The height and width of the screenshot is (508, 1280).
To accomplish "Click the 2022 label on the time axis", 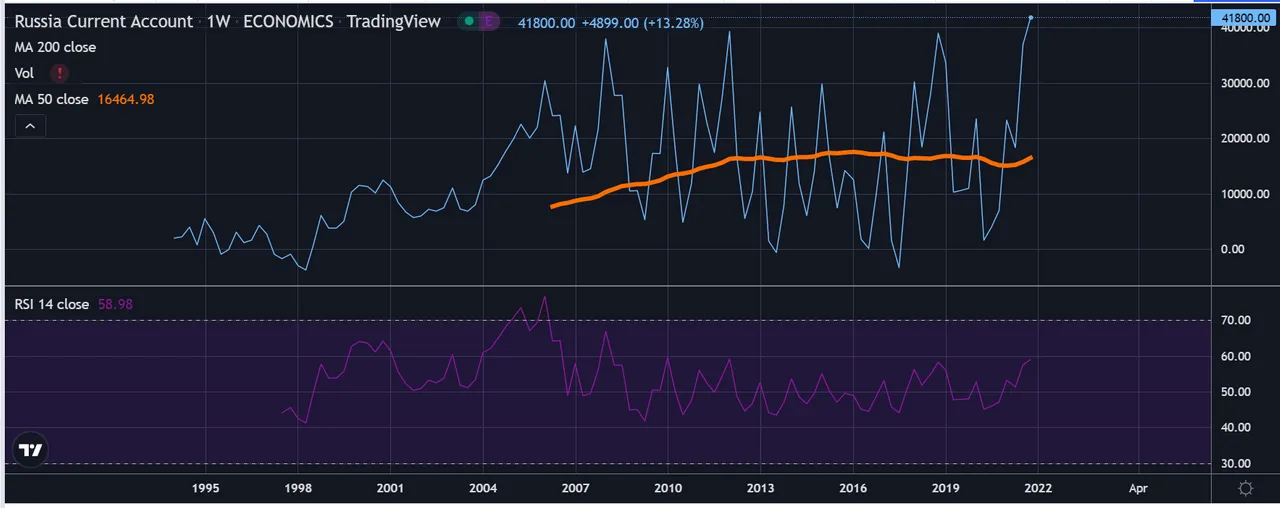I will coord(1038,488).
